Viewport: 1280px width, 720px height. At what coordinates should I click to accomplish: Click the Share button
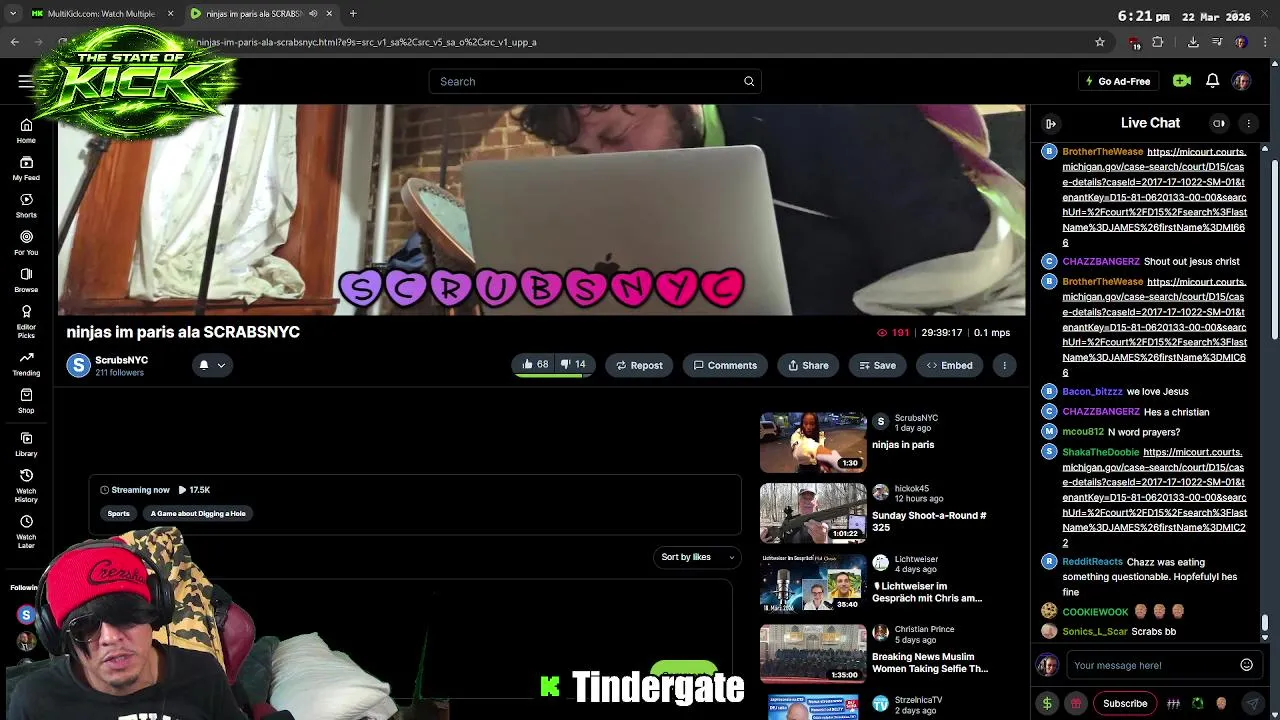(808, 365)
